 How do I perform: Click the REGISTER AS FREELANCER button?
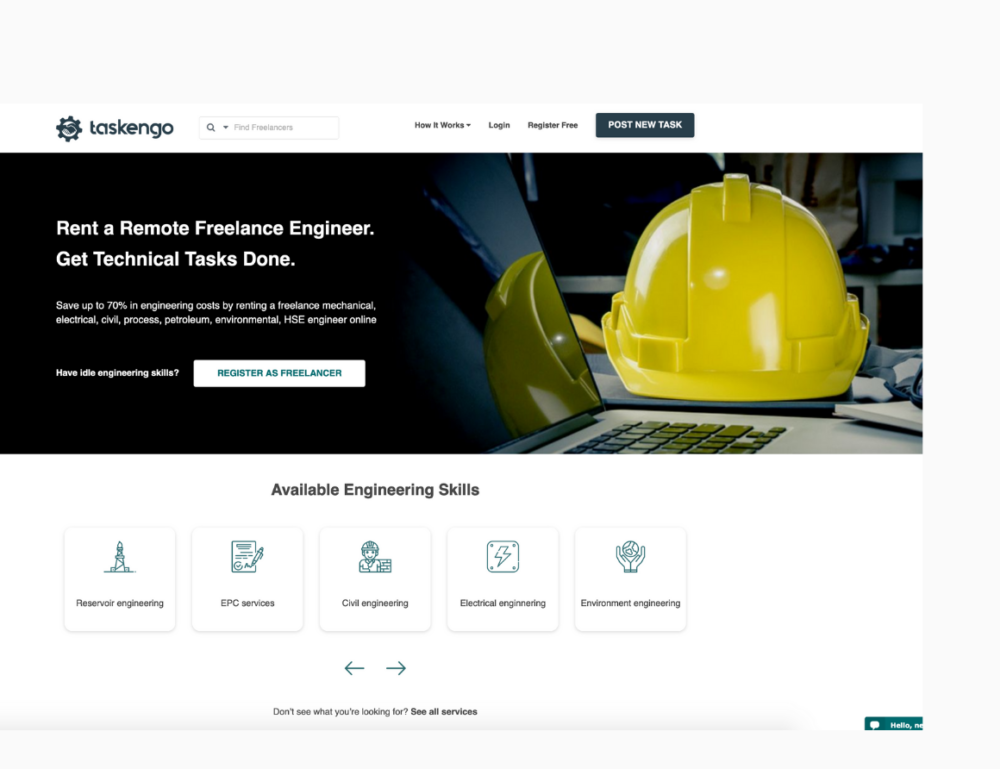pyautogui.click(x=279, y=373)
